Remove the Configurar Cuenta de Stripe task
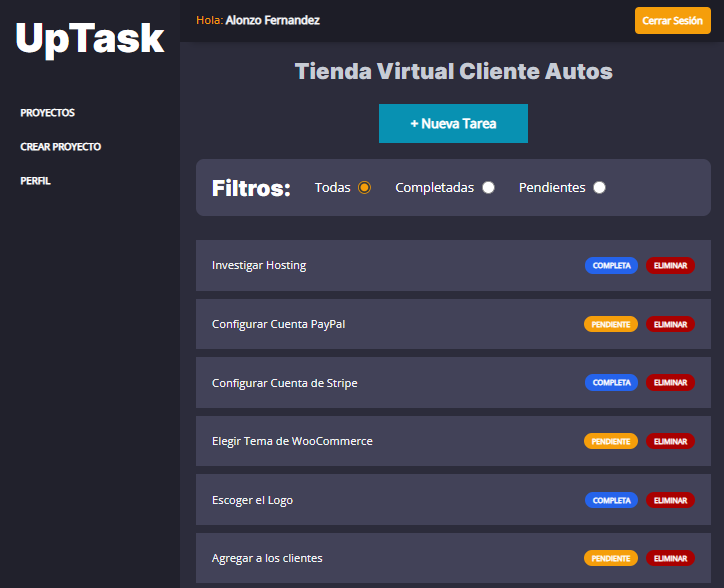Image resolution: width=724 pixels, height=588 pixels. click(670, 383)
